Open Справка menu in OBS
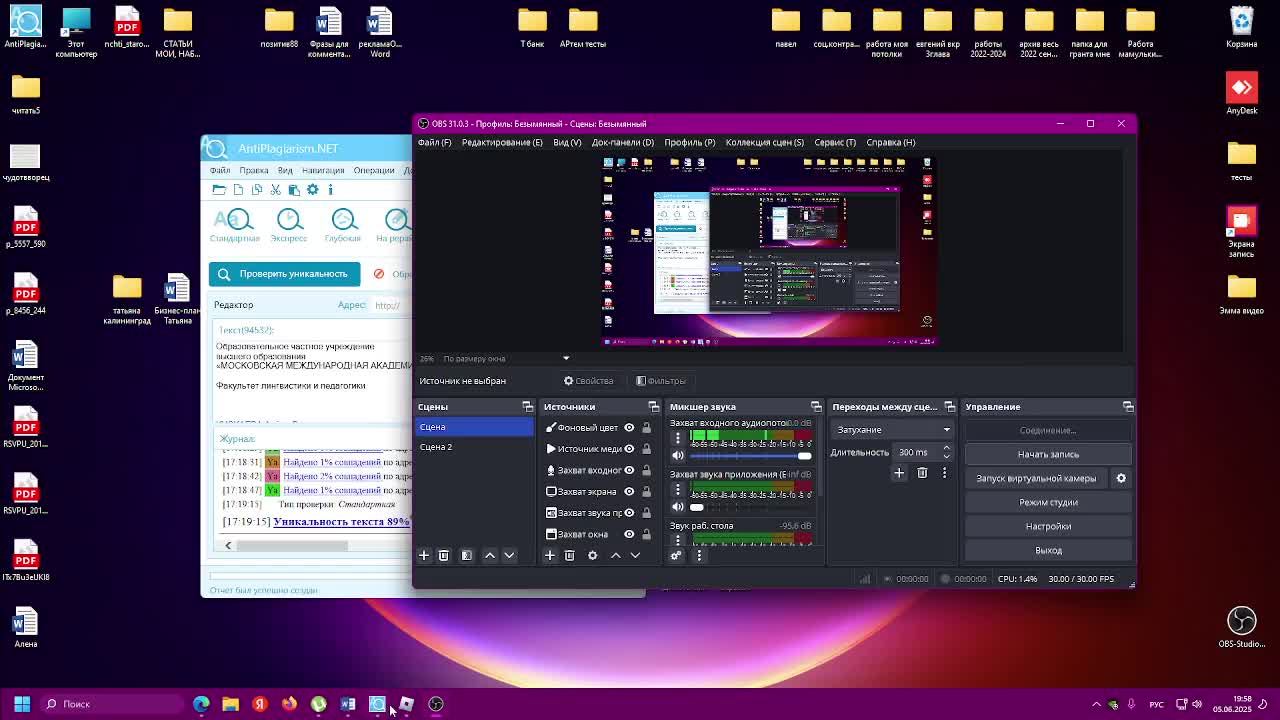The image size is (1280, 720). pos(890,142)
